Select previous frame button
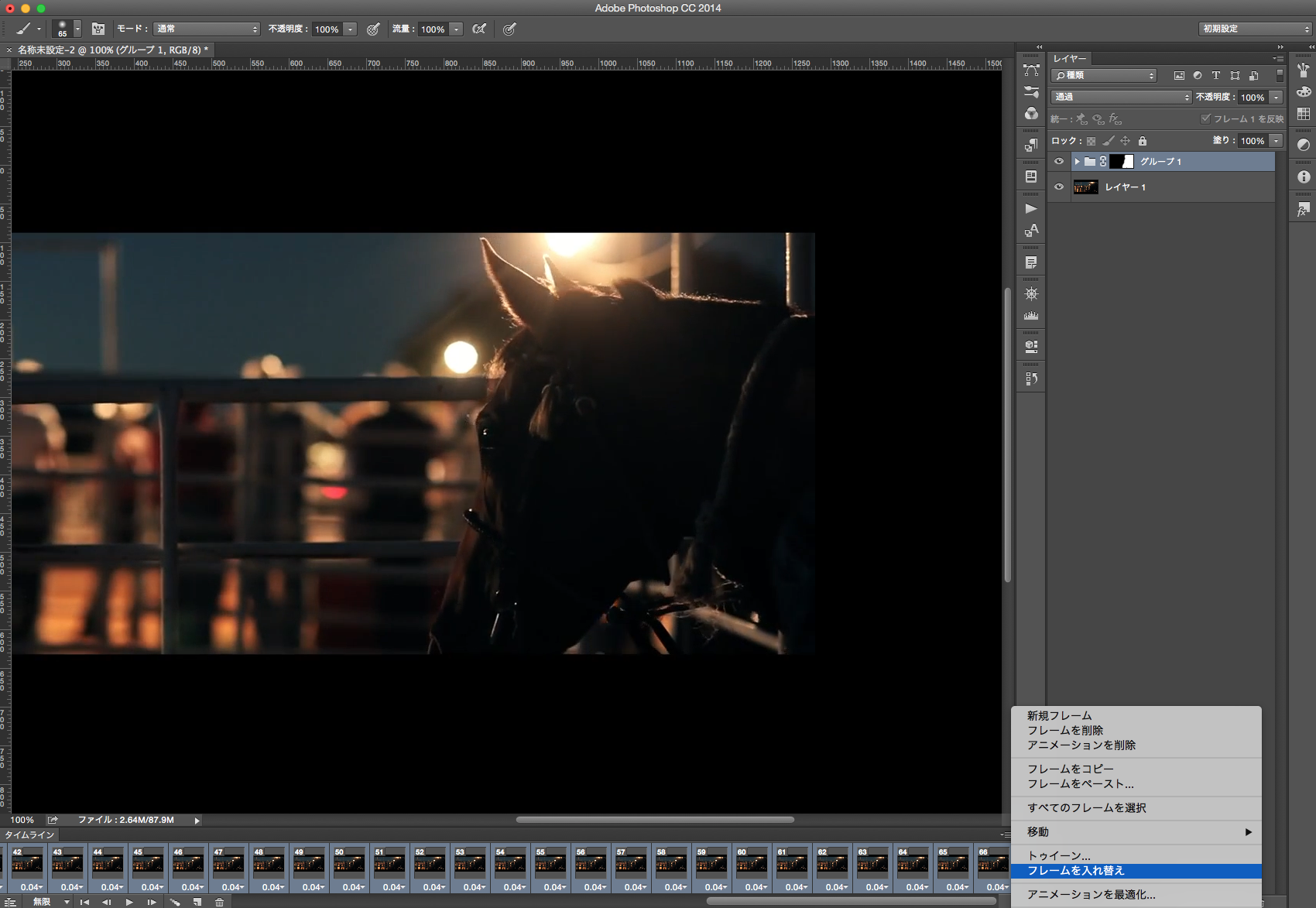Screen dimensions: 1316x908 [x=107, y=902]
